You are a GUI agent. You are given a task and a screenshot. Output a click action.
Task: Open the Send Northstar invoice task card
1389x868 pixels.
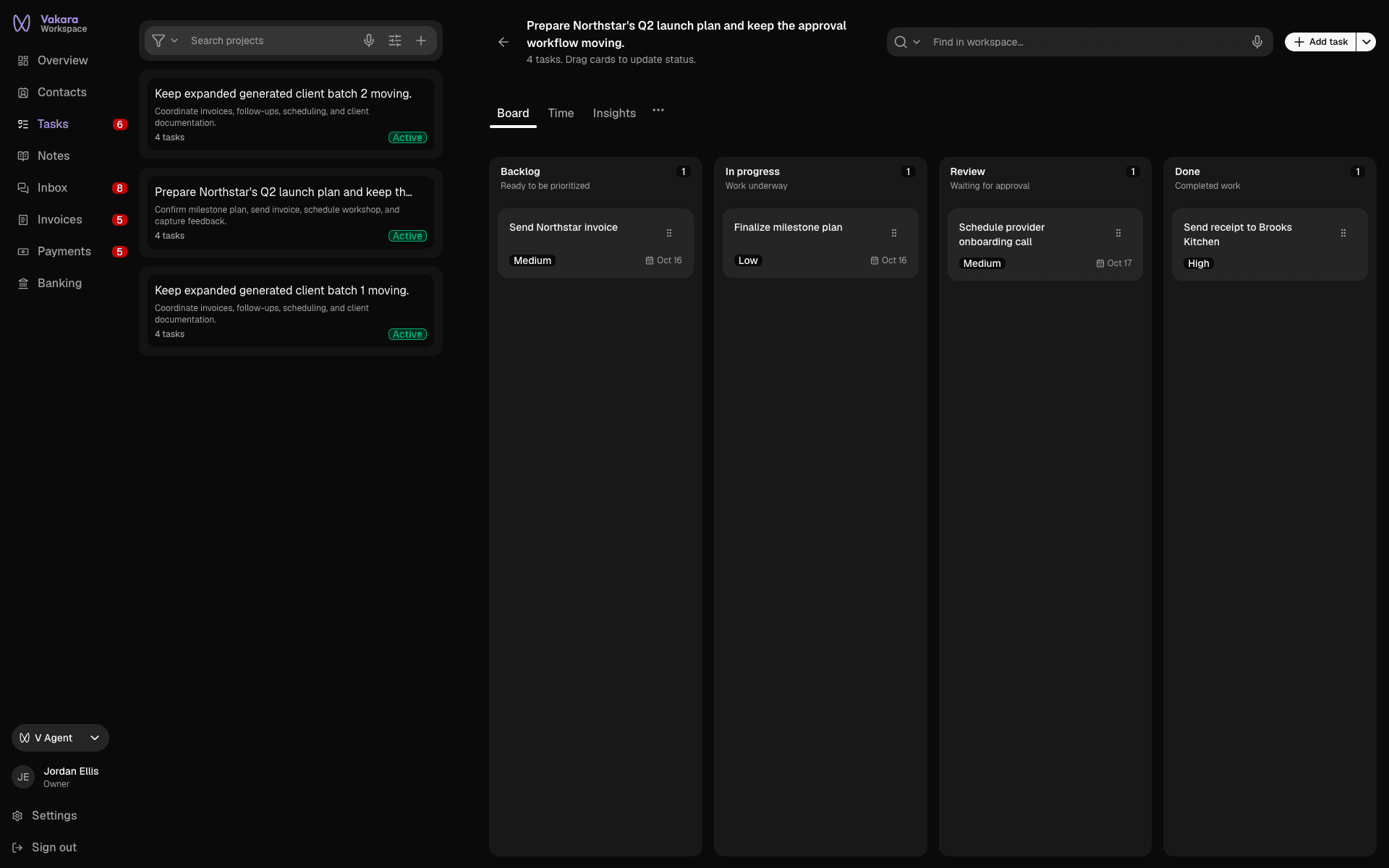click(595, 243)
